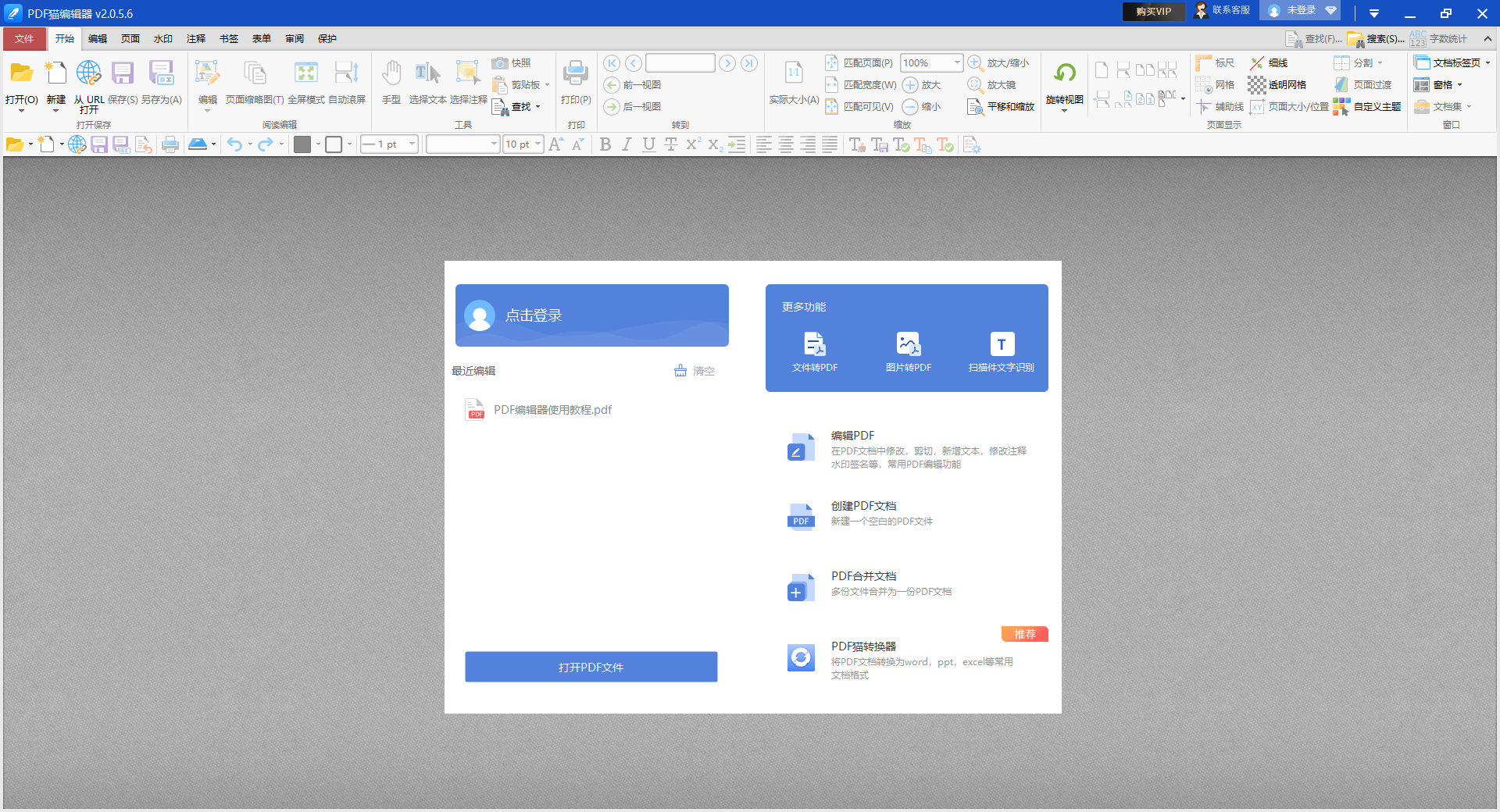The width and height of the screenshot is (1500, 812).
Task: Click 前一视图 previous view
Action: [633, 84]
